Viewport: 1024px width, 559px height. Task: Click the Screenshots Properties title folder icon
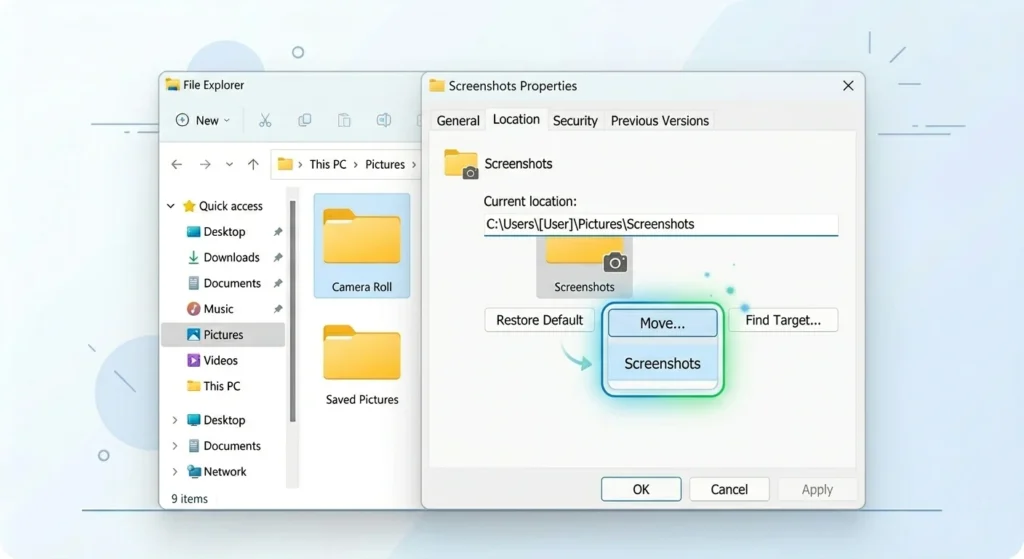point(437,86)
